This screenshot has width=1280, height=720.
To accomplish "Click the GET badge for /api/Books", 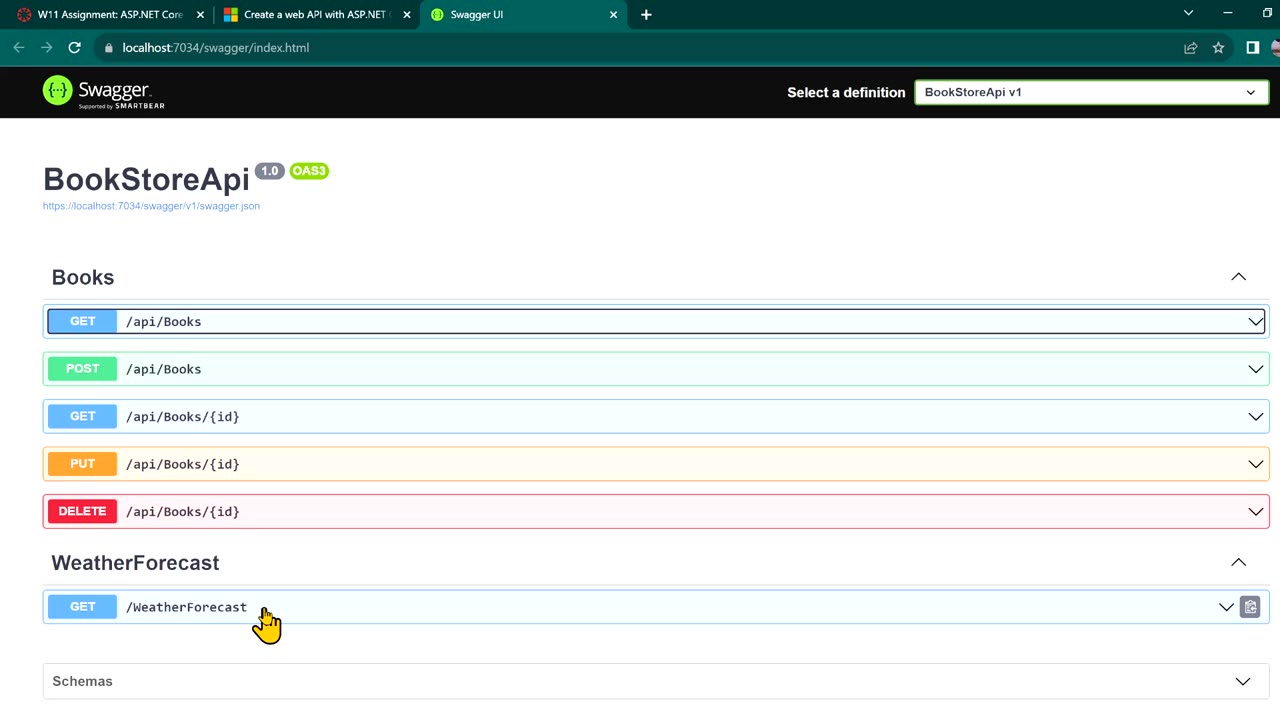I will tap(83, 321).
